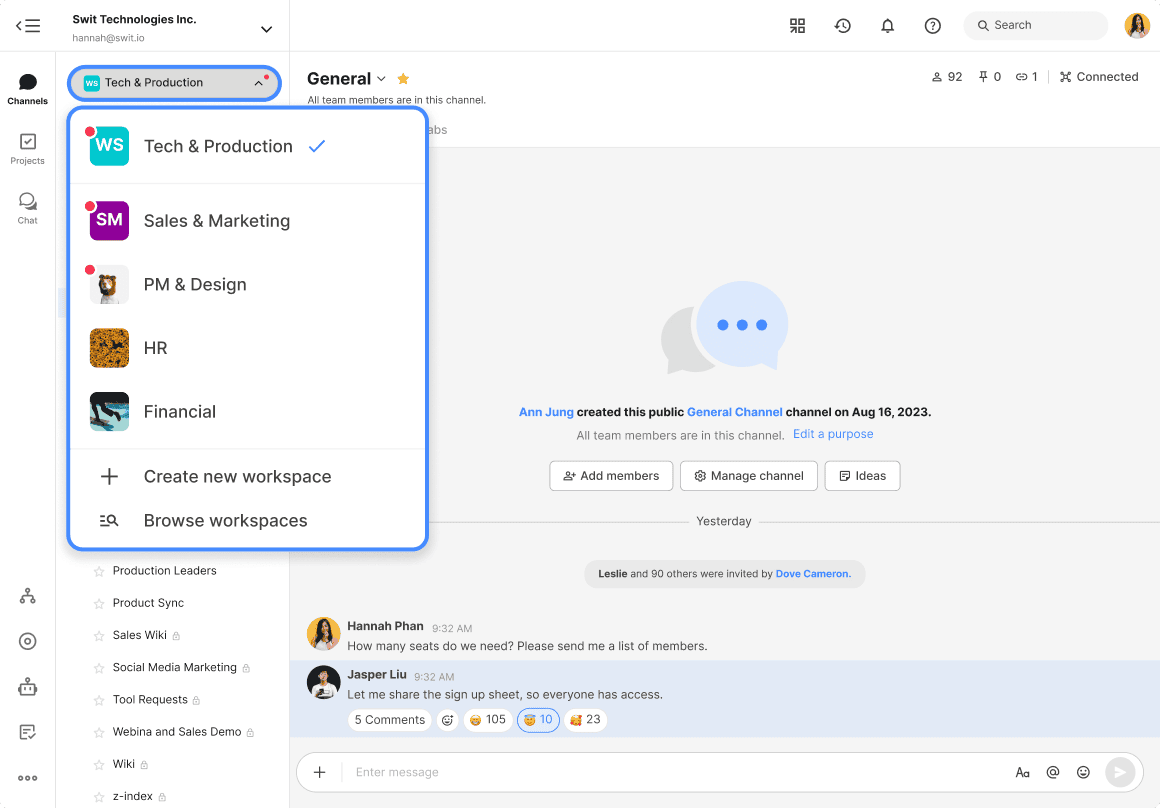Open the activity history clock icon
The image size is (1160, 808).
(843, 26)
